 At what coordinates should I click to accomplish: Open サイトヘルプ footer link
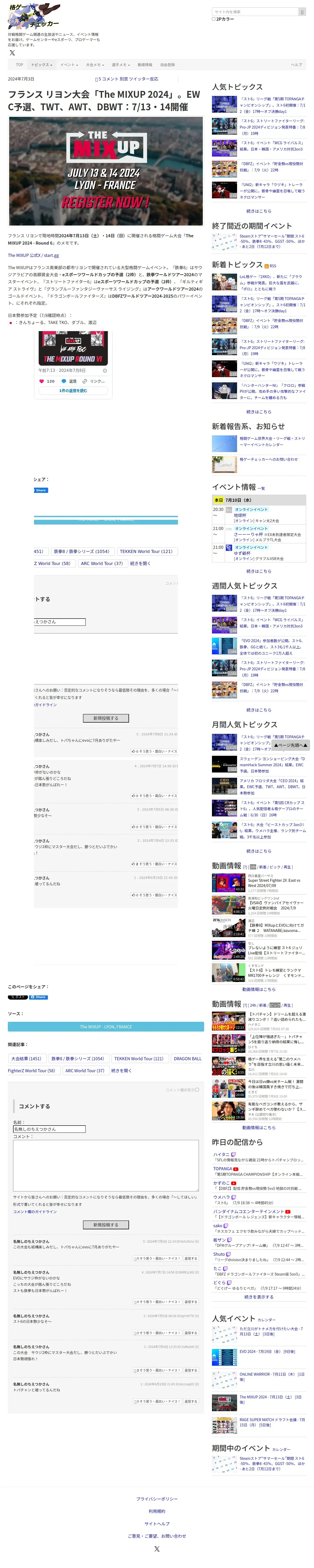(x=157, y=1524)
